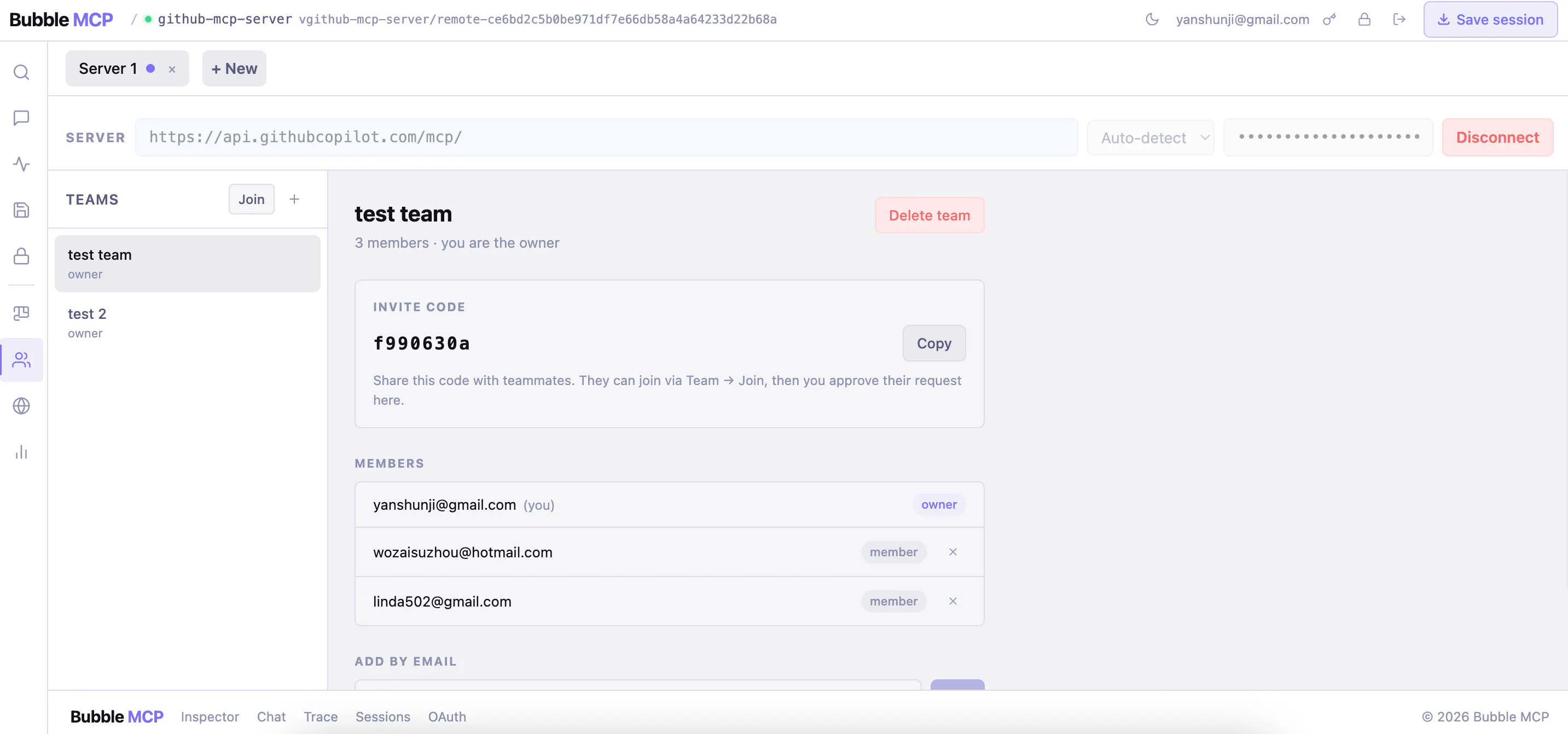
Task: Open the activity pulse icon in the sidebar
Action: [x=21, y=164]
